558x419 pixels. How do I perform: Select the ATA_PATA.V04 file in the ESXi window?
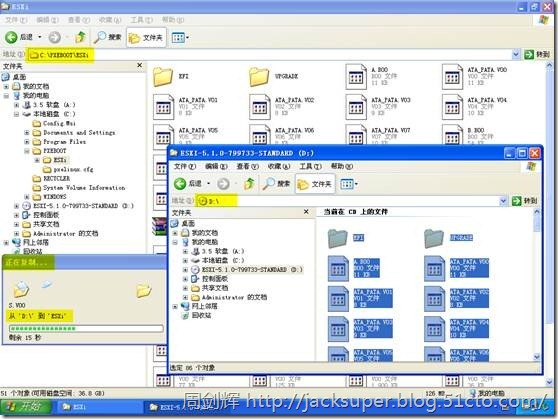(475, 106)
